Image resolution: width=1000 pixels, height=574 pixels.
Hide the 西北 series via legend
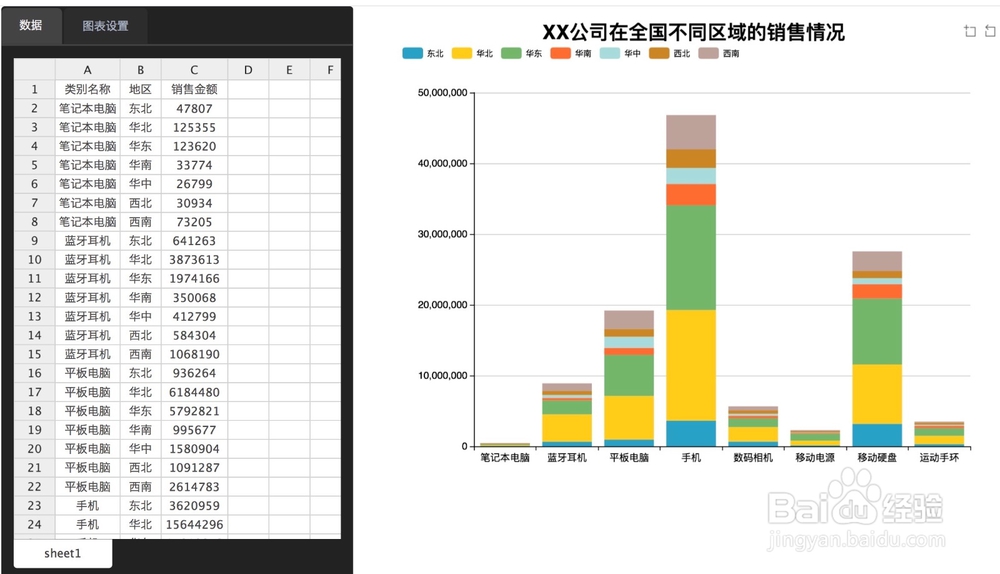tap(670, 54)
